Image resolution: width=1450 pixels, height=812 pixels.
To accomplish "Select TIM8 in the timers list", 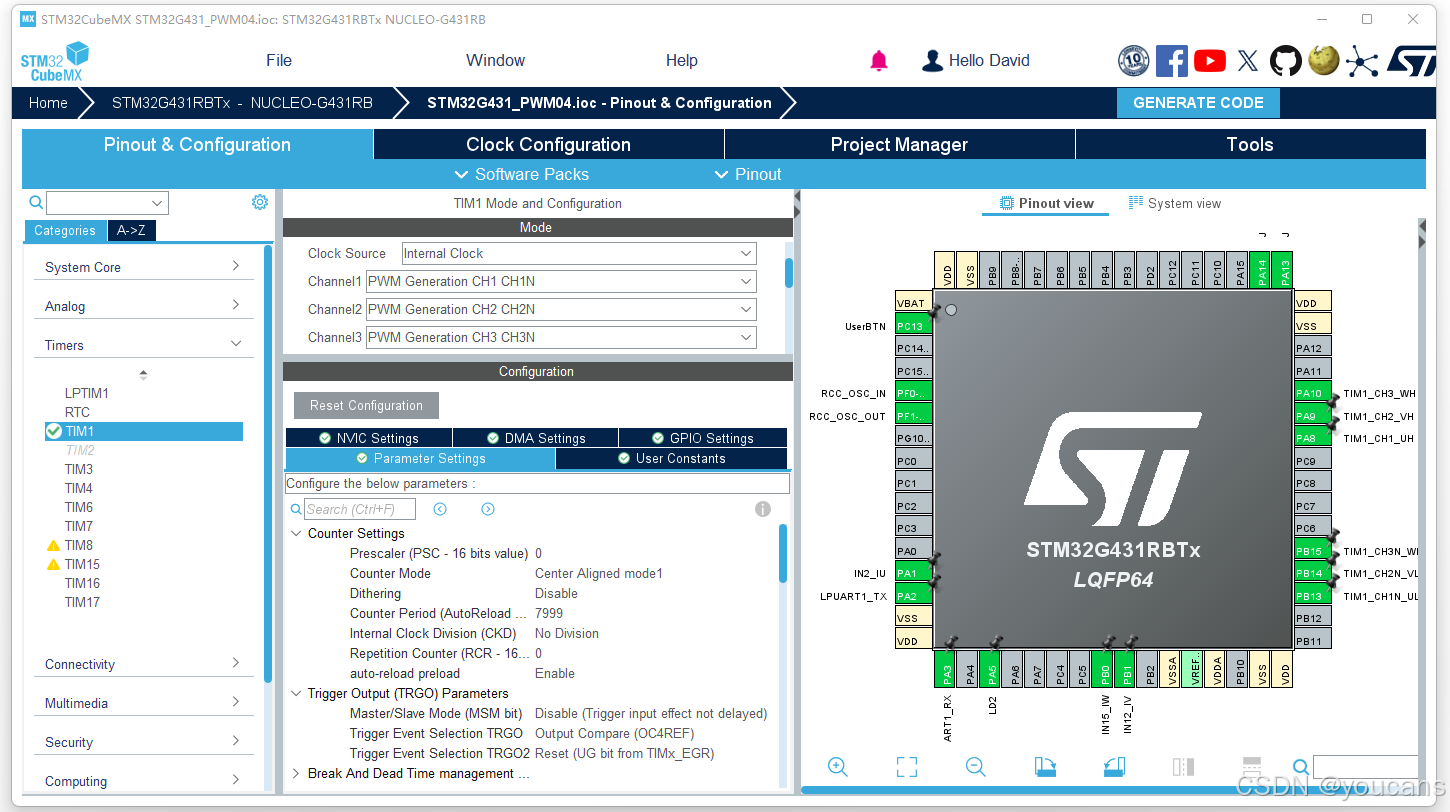I will 79,546.
